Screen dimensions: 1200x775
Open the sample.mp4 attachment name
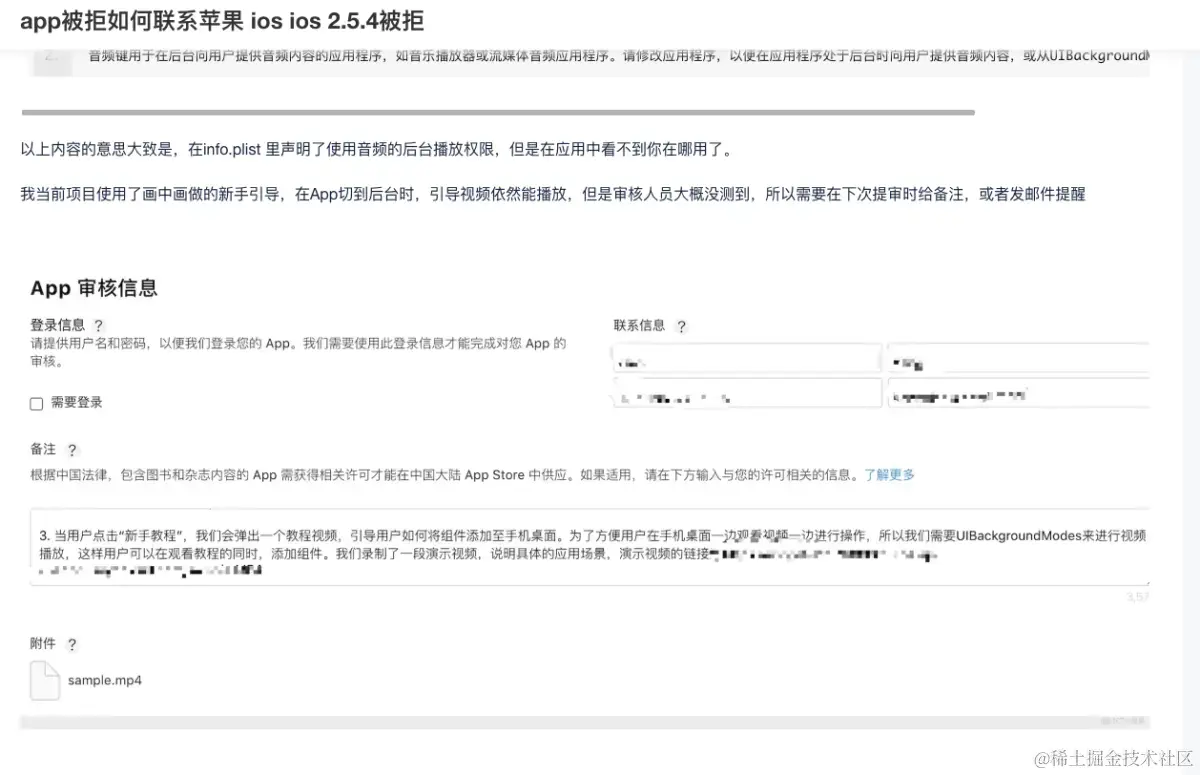click(x=105, y=681)
